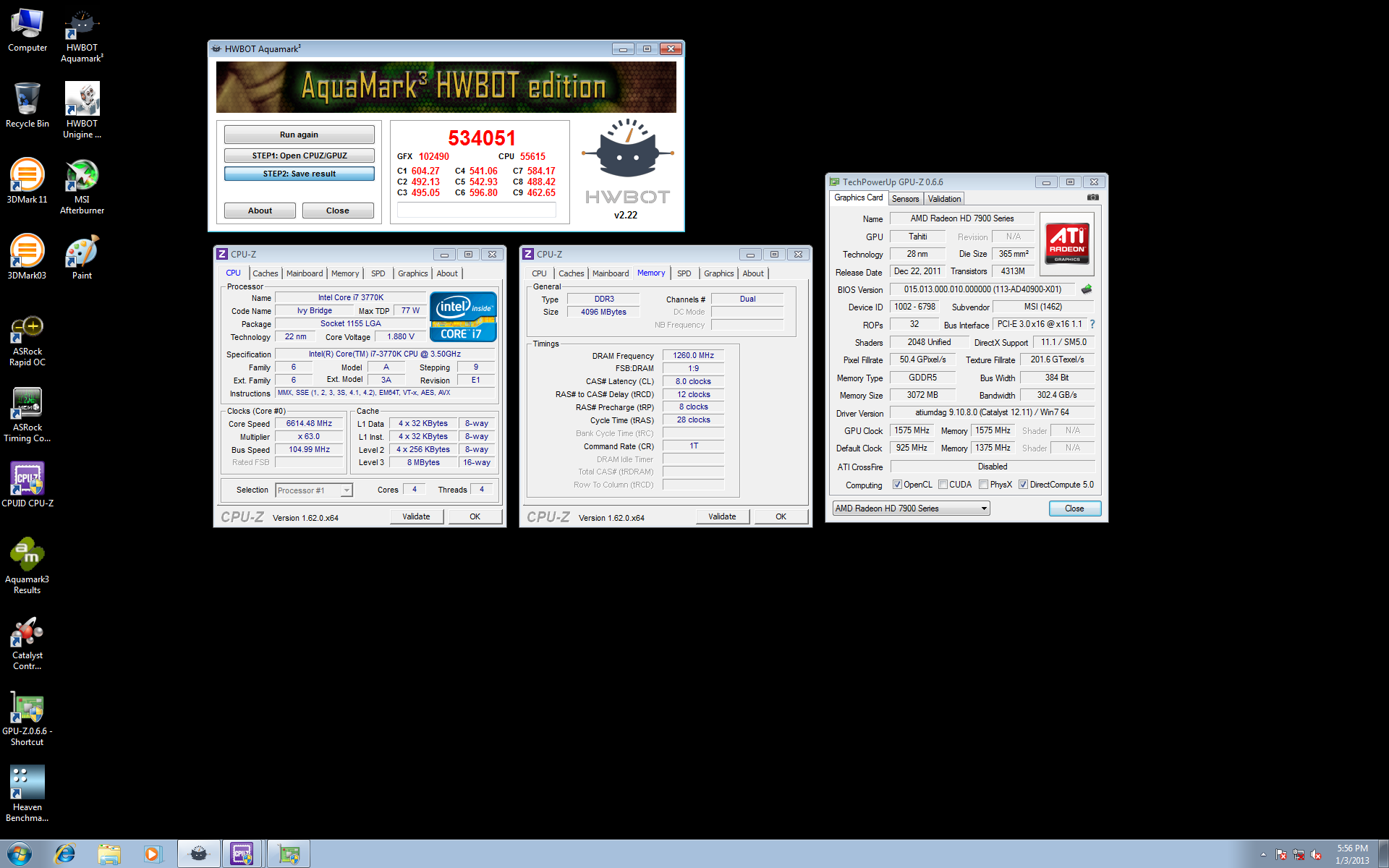Image resolution: width=1389 pixels, height=868 pixels.
Task: Click About button in HWBOT Aquamark
Action: coord(260,210)
